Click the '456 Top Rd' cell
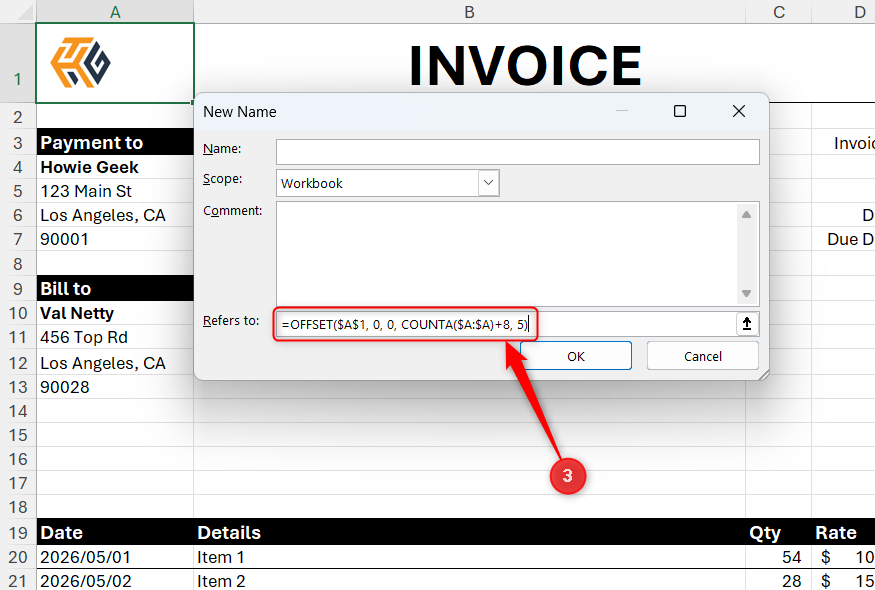This screenshot has height=590, width=875. [x=115, y=337]
